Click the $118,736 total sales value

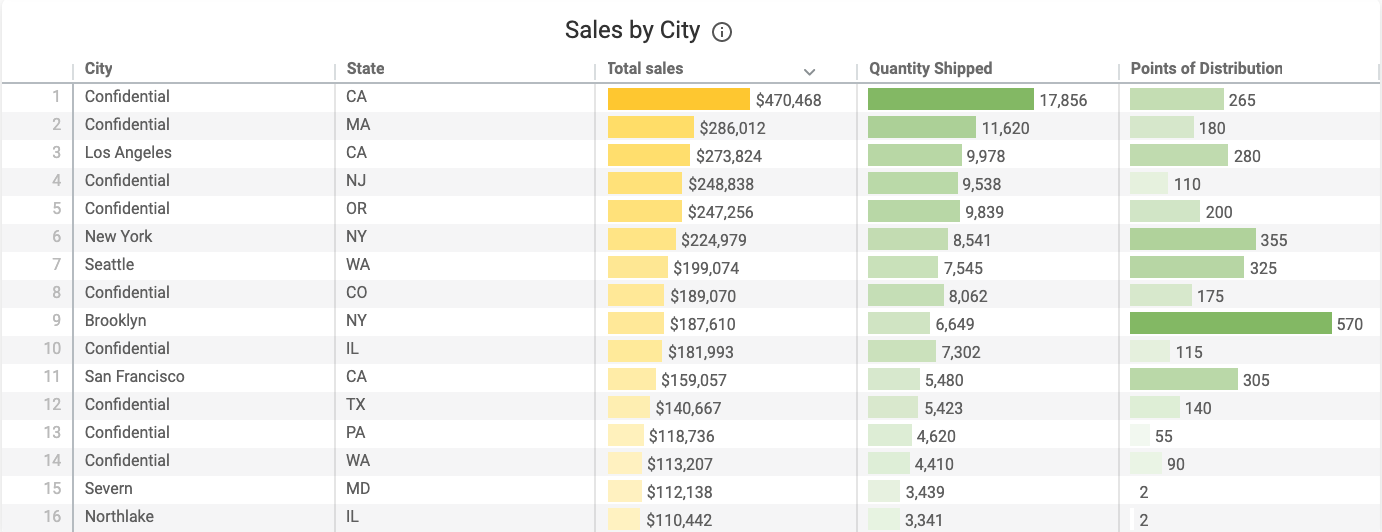click(x=681, y=436)
